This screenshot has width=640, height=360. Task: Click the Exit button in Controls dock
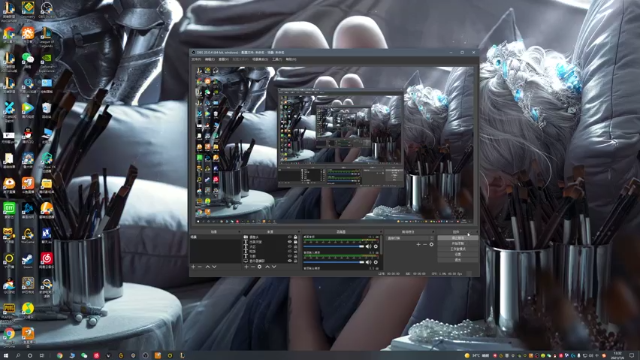pos(458,260)
